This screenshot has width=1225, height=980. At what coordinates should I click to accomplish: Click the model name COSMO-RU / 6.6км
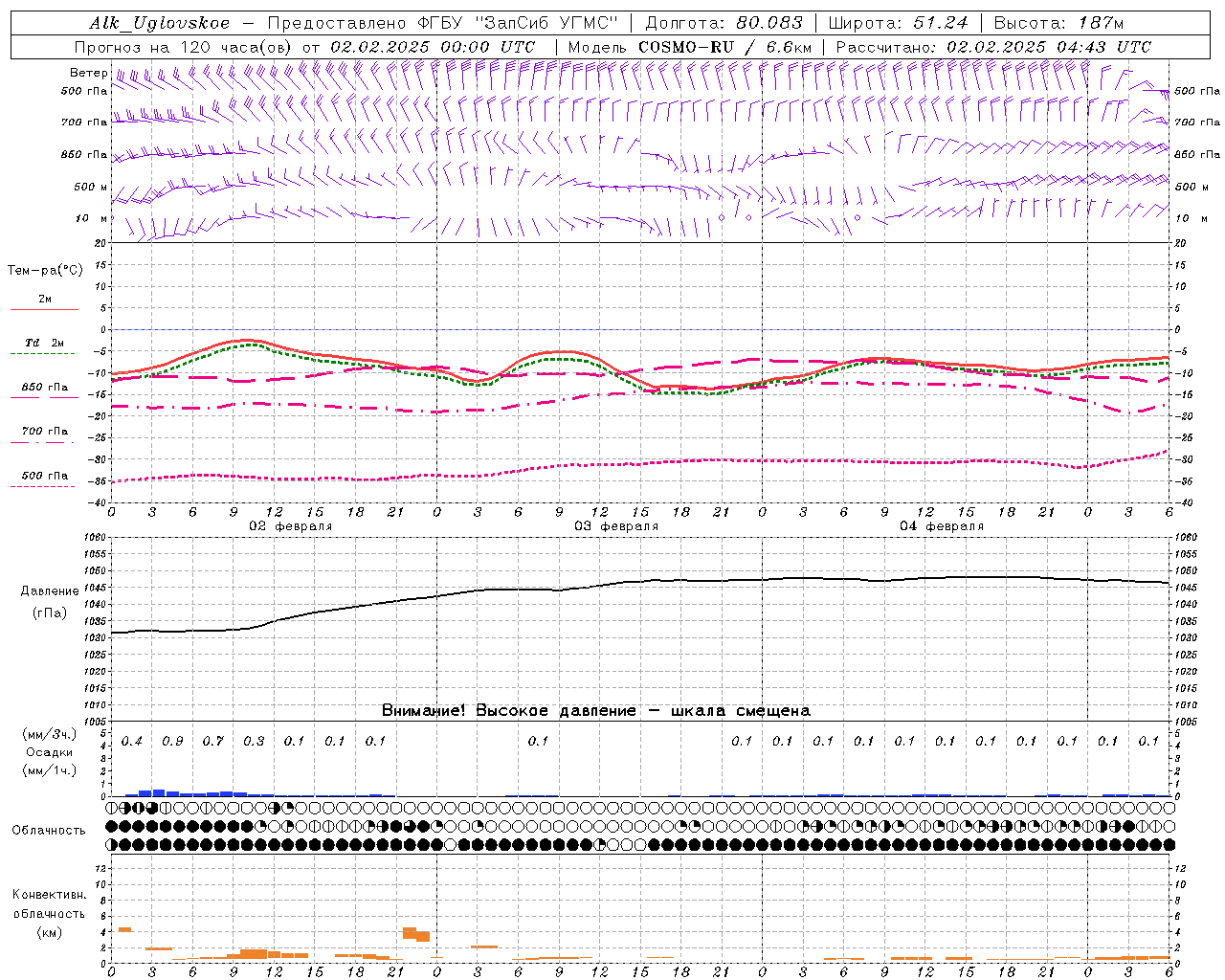tap(725, 47)
